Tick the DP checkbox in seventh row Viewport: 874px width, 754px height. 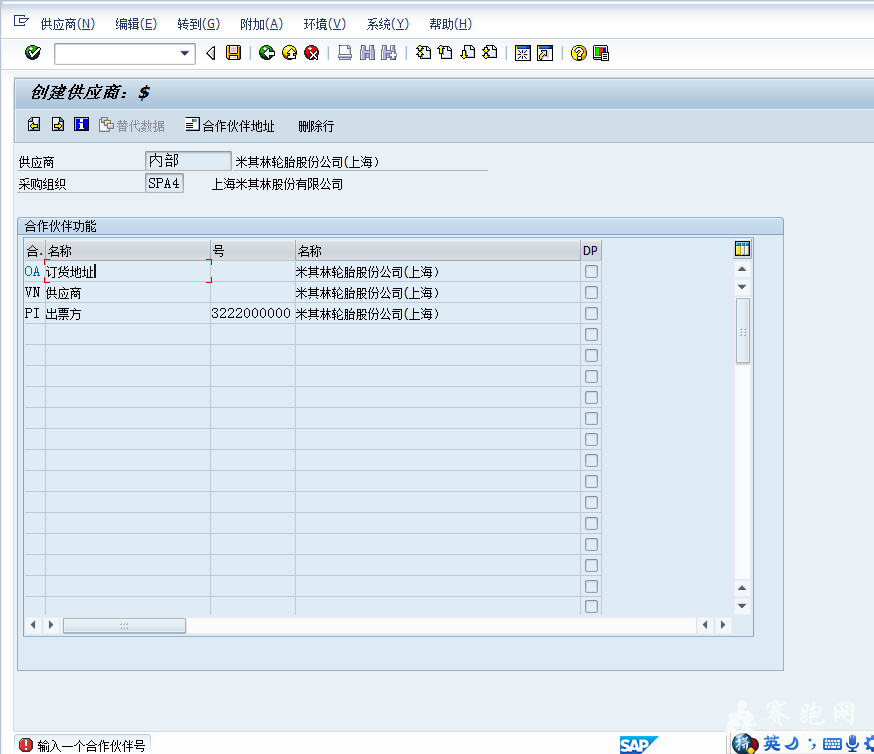(591, 397)
